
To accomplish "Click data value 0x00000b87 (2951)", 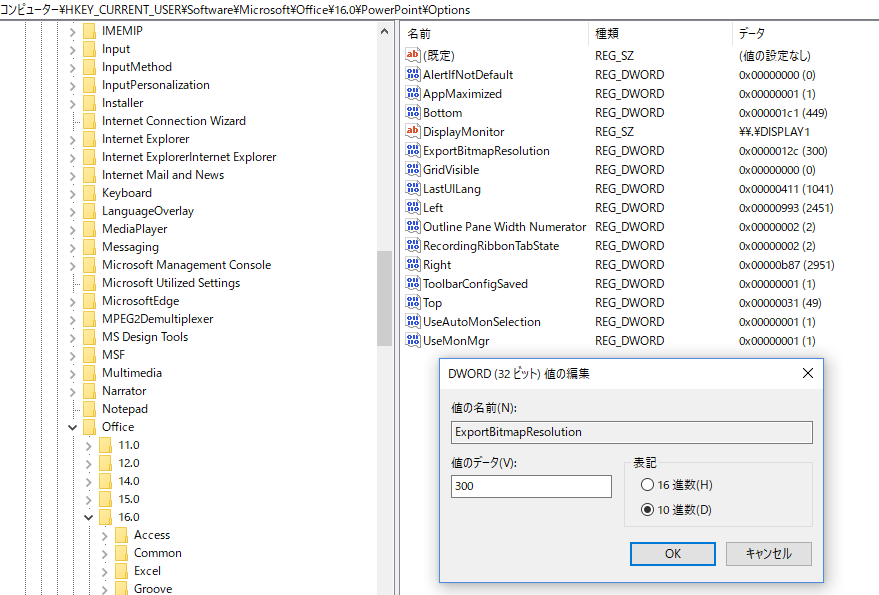I will [787, 265].
